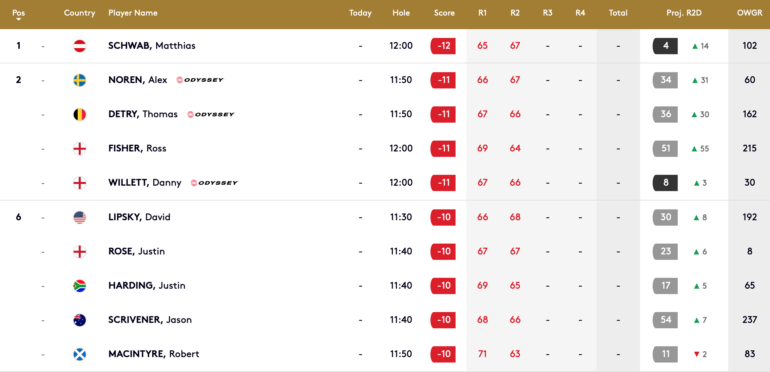Viewport: 770px width, 372px height.
Task: Click Noren's projected rank 34 badge
Action: coord(665,80)
